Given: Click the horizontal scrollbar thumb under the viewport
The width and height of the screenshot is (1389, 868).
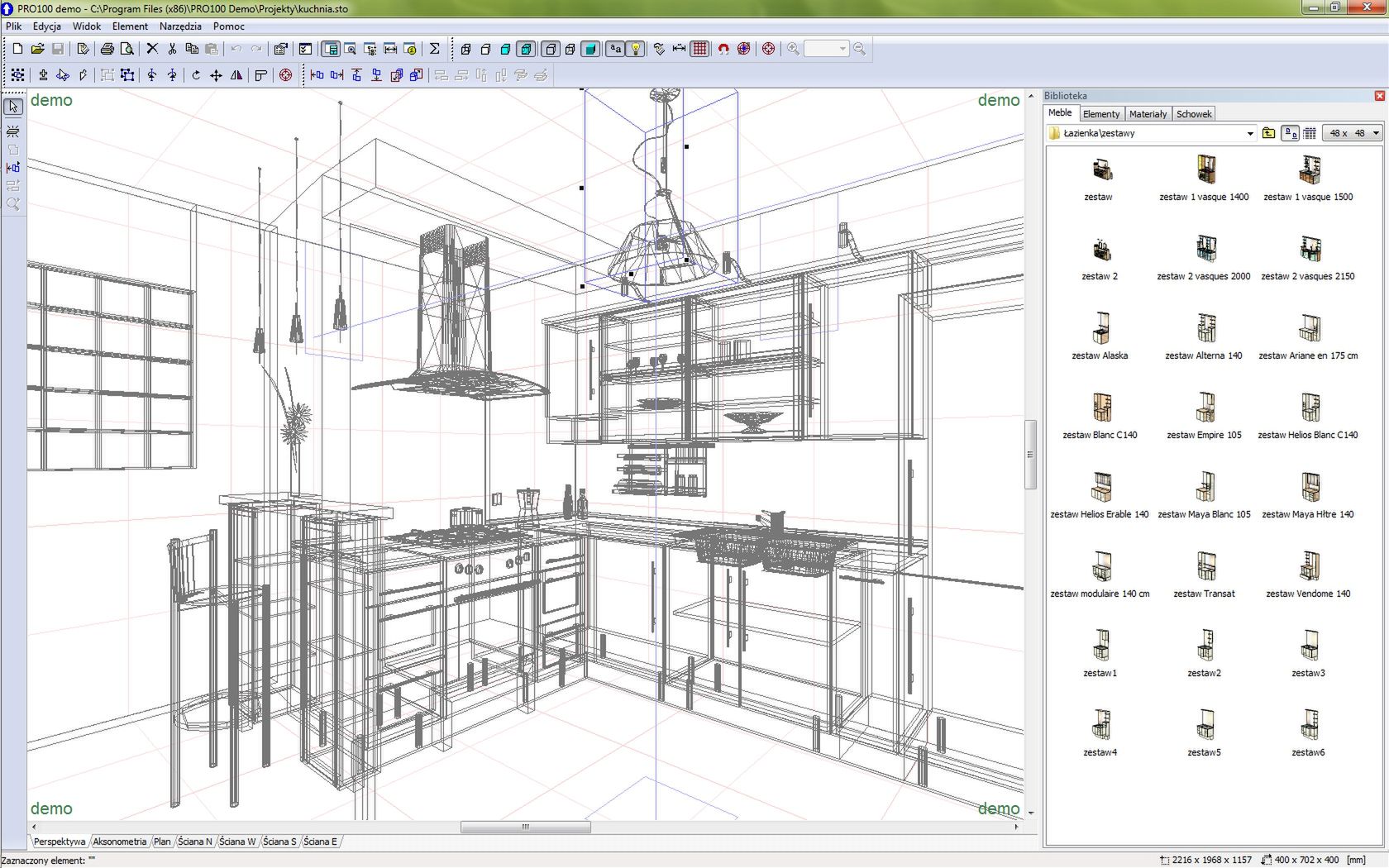Looking at the screenshot, I should 526,827.
